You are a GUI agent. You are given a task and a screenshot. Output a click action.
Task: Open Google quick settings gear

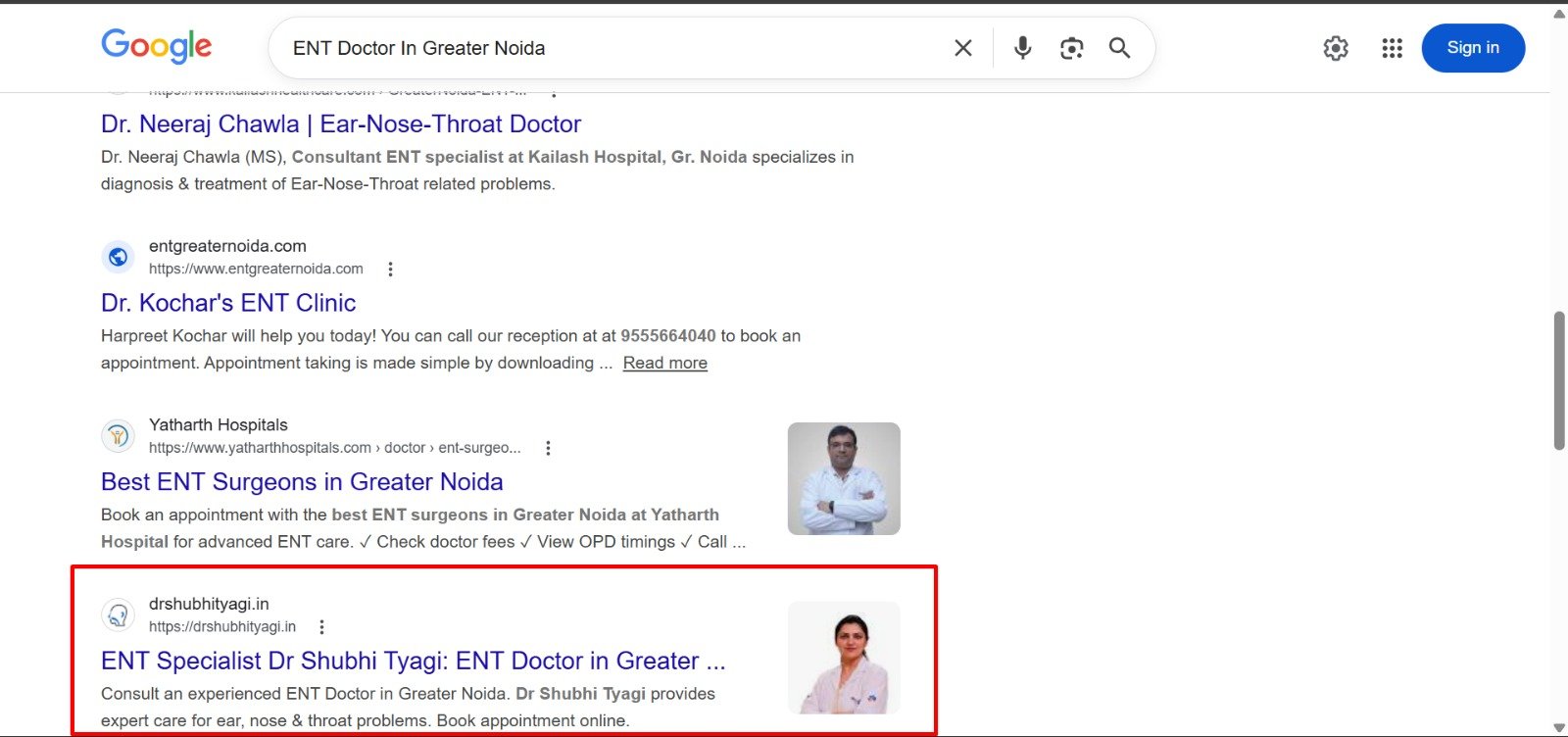point(1335,48)
